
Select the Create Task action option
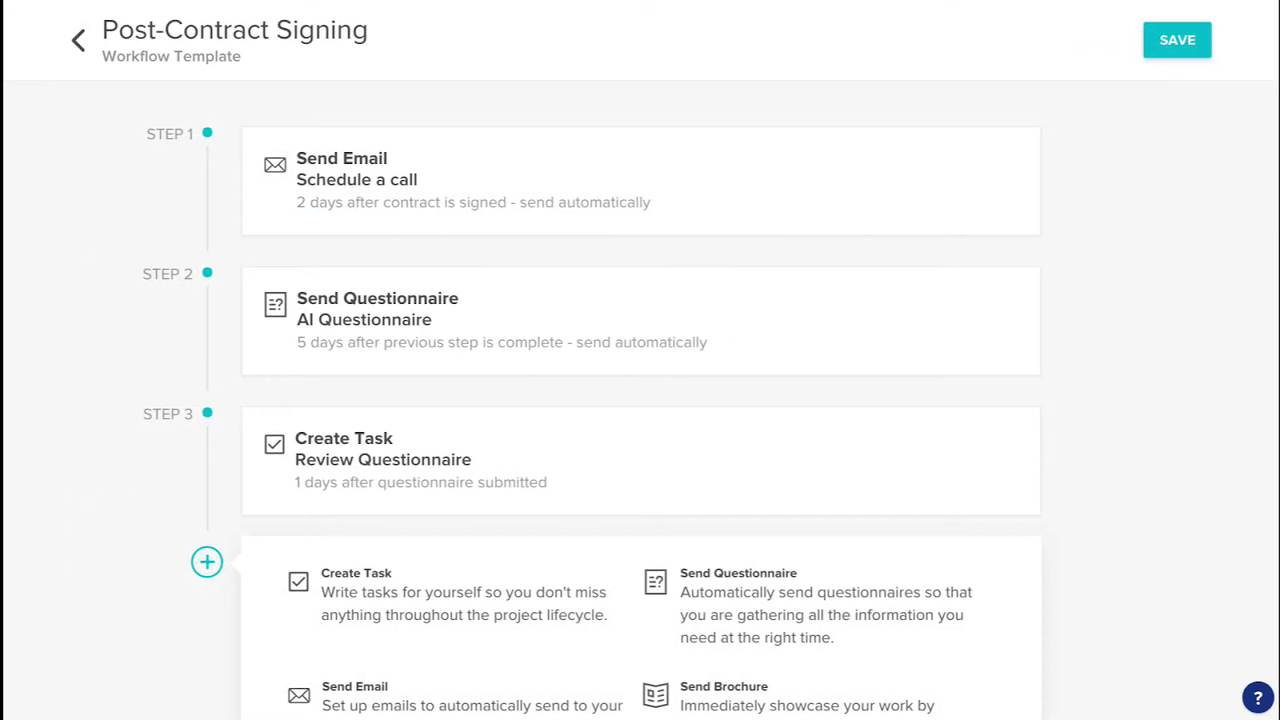point(464,594)
